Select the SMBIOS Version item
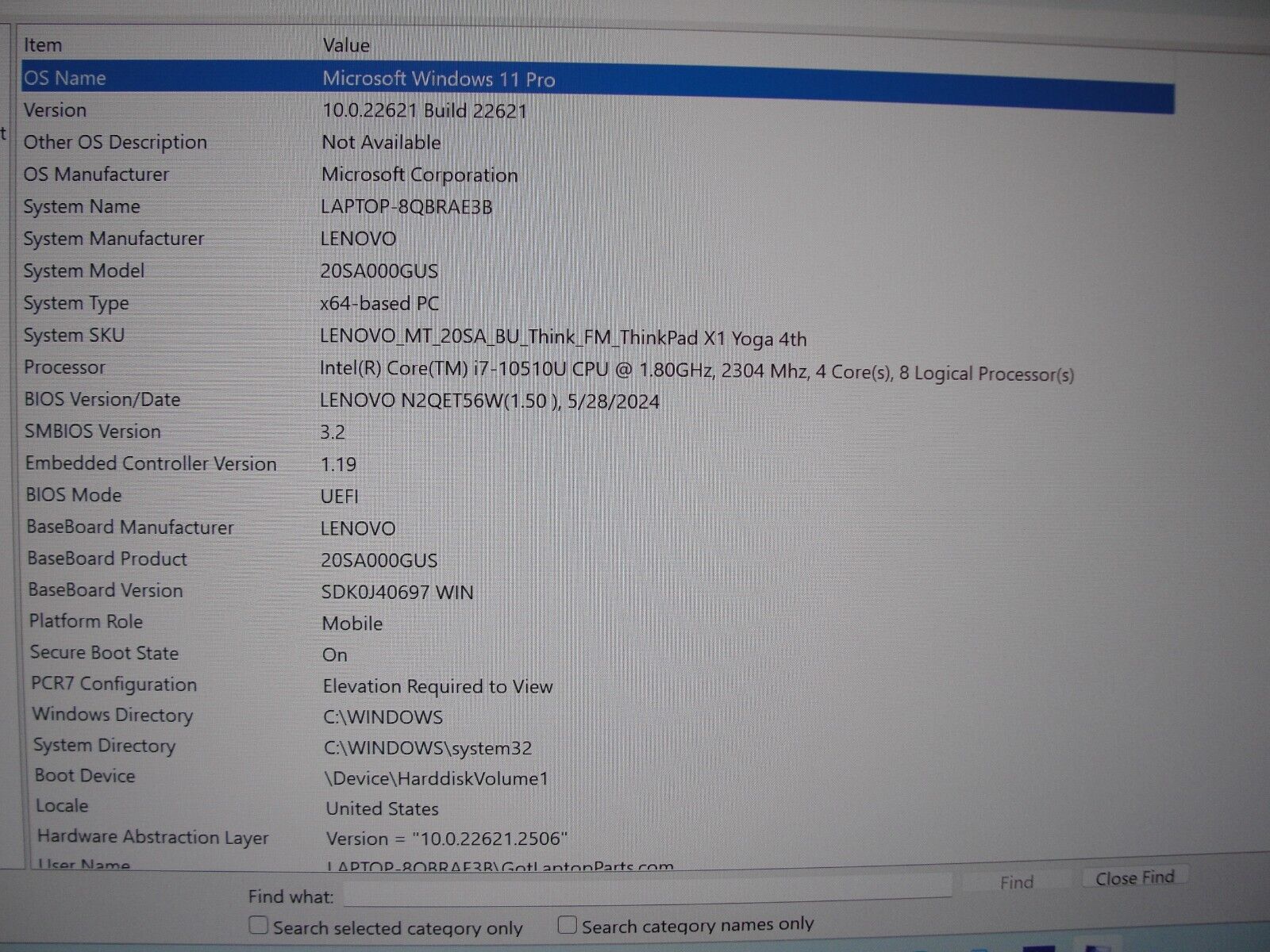Screen dimensions: 1270x952 [93, 431]
